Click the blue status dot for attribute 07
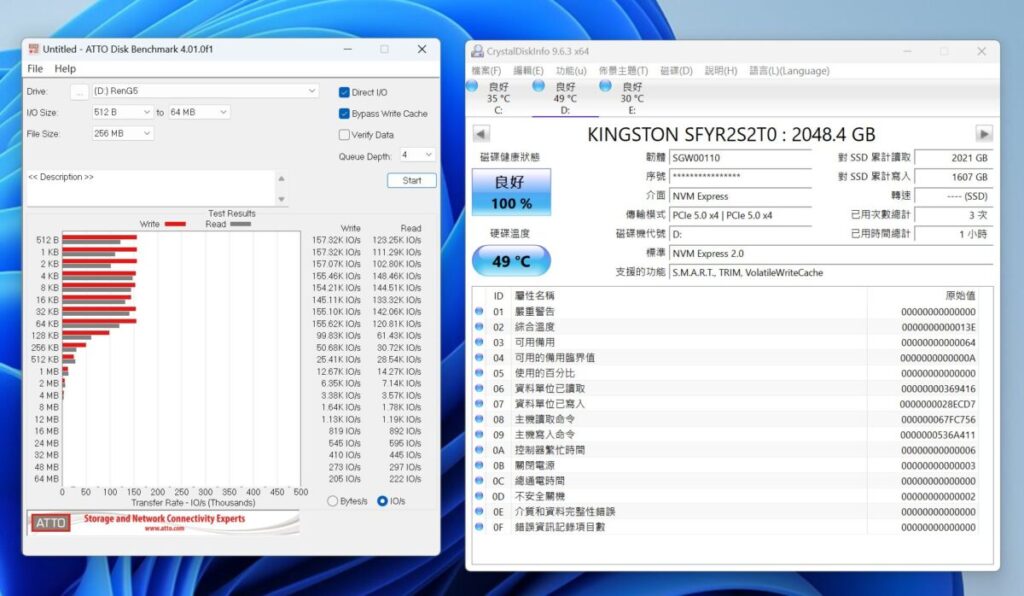Viewport: 1024px width, 596px height. (x=479, y=403)
